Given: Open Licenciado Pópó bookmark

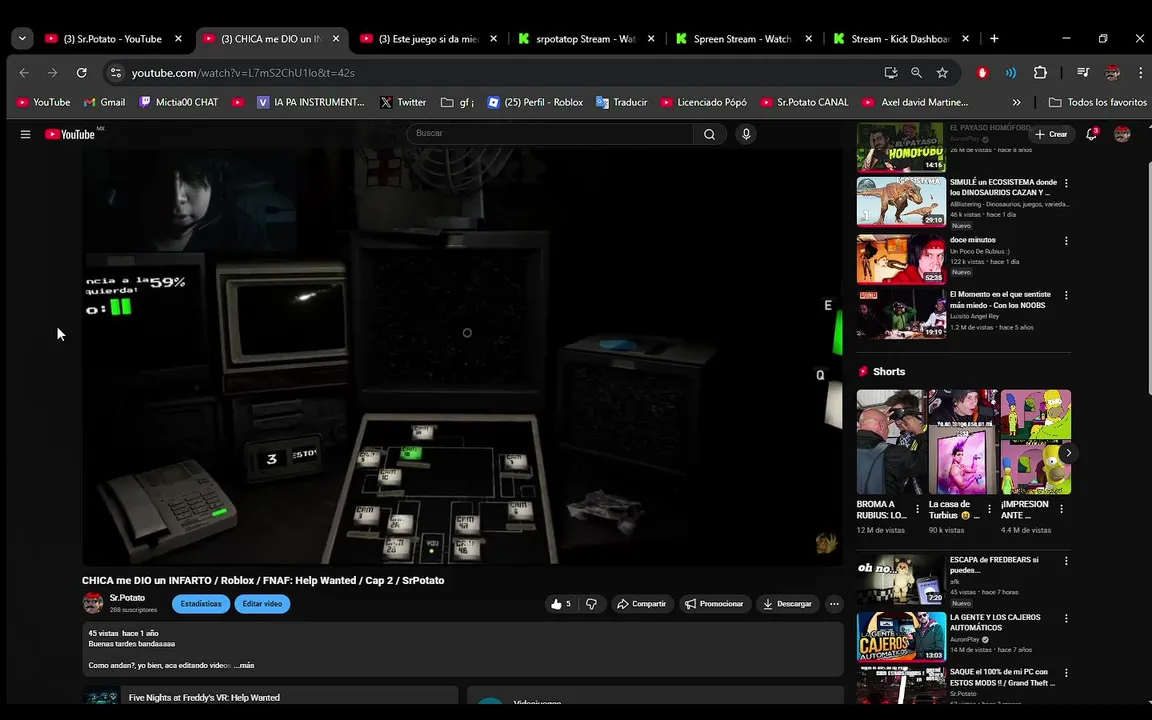Looking at the screenshot, I should pyautogui.click(x=703, y=102).
